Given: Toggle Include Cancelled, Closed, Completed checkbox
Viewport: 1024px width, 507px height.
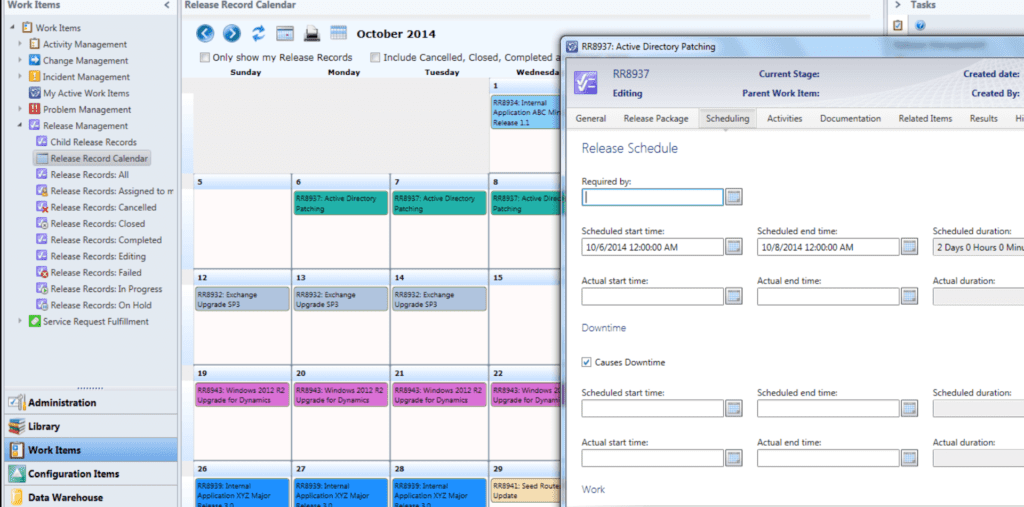Looking at the screenshot, I should coord(375,57).
